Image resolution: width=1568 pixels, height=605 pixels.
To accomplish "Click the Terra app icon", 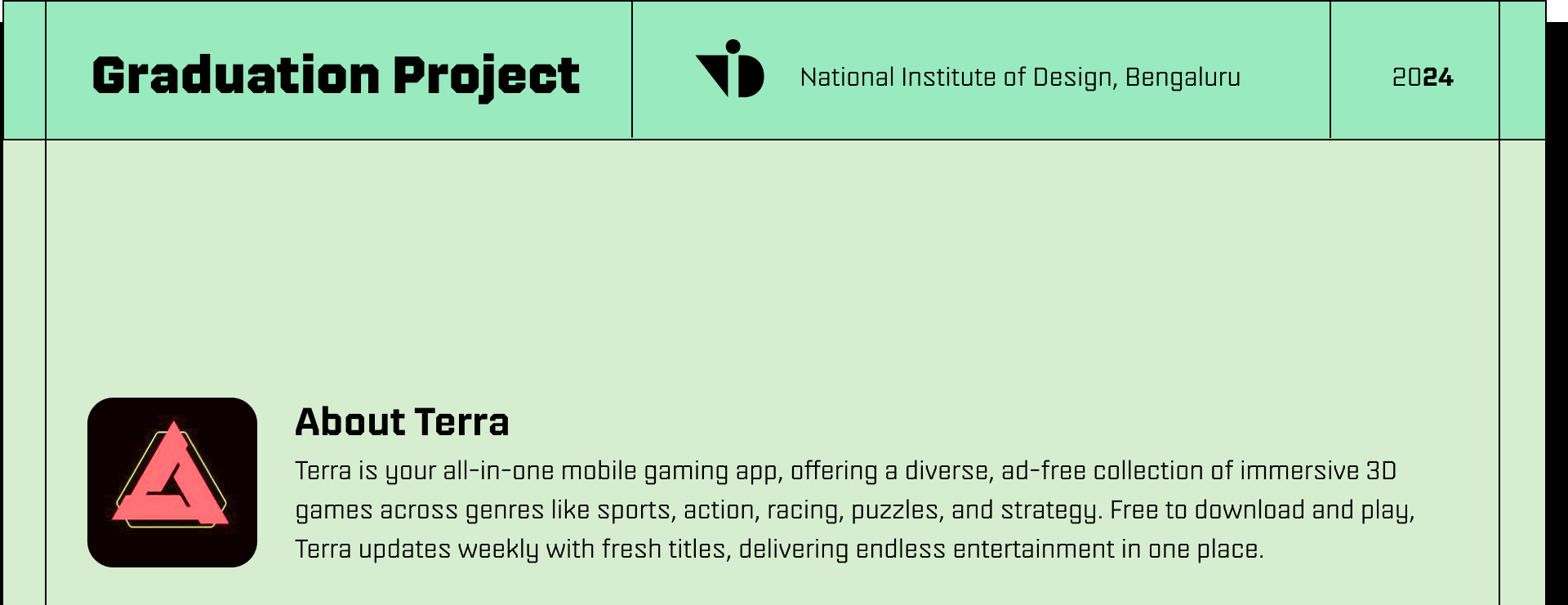I will (x=172, y=483).
